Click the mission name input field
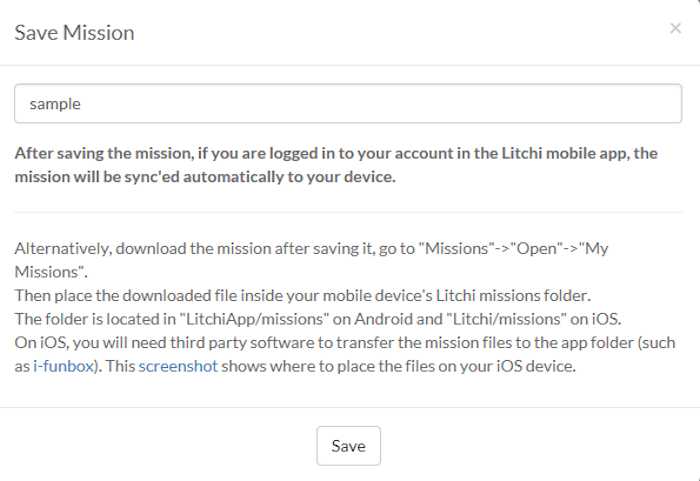 point(348,103)
